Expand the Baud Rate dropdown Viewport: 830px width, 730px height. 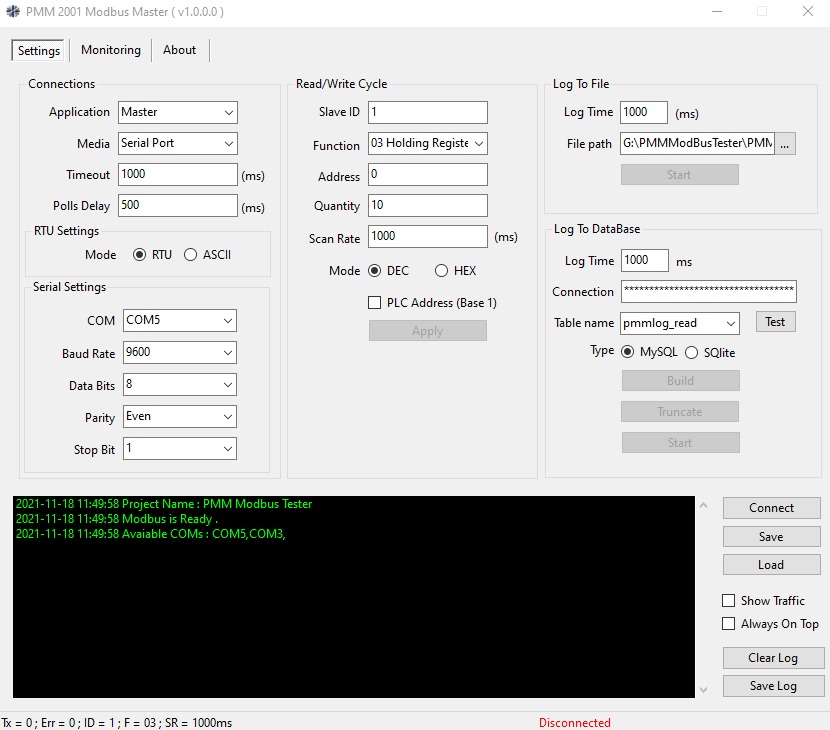(x=180, y=353)
